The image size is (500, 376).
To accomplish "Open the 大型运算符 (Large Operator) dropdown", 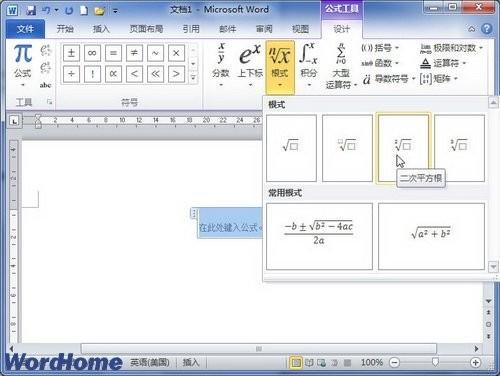I will pos(341,66).
